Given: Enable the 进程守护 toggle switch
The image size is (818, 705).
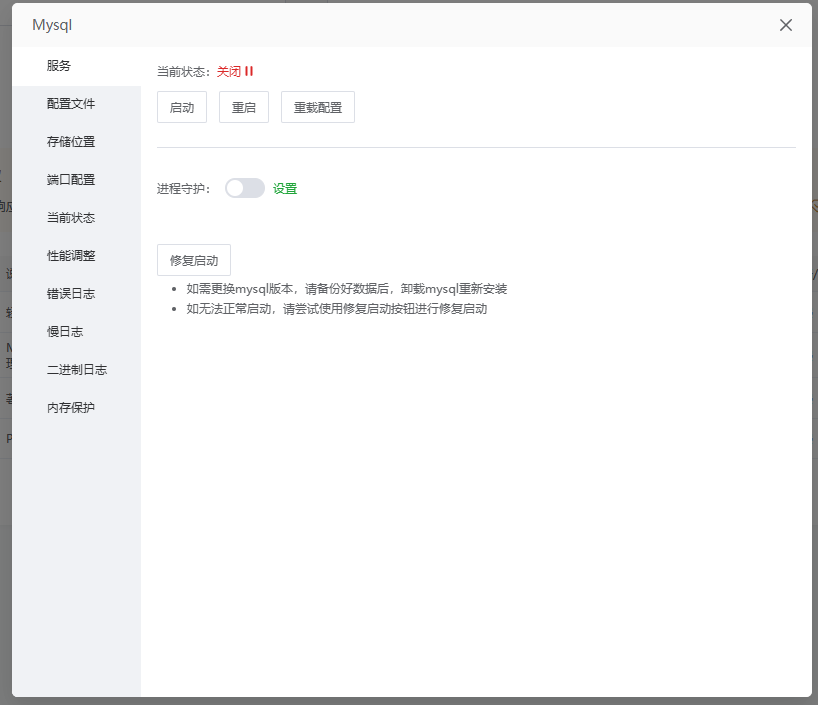Looking at the screenshot, I should (x=245, y=188).
